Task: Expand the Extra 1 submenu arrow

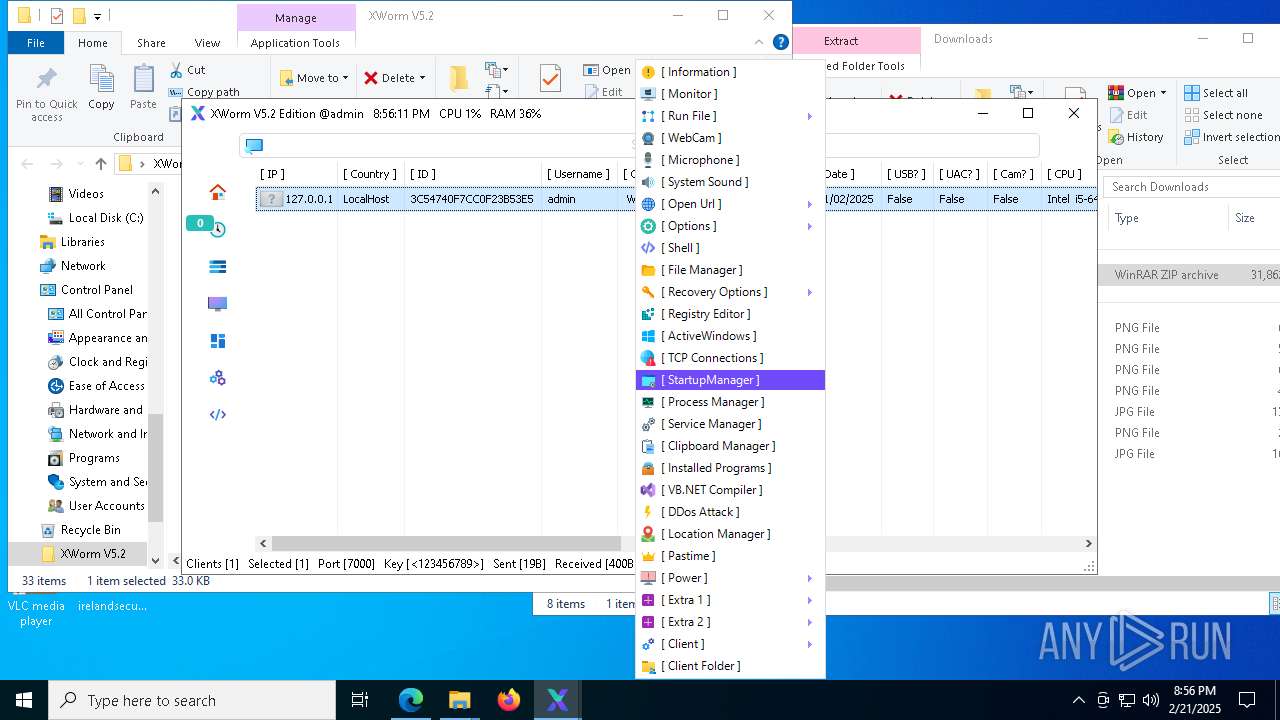Action: coord(810,600)
